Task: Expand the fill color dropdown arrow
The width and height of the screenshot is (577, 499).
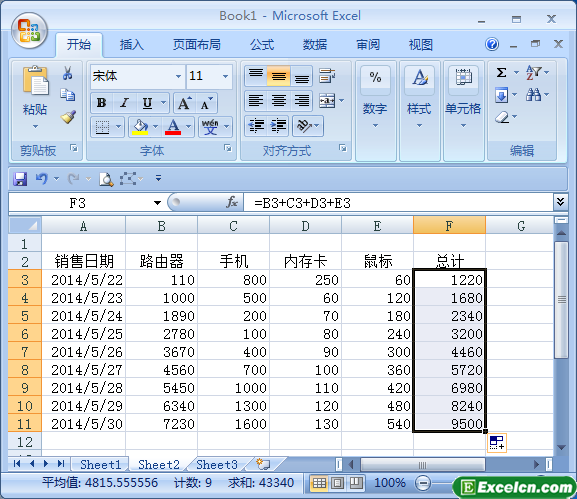Action: point(155,127)
